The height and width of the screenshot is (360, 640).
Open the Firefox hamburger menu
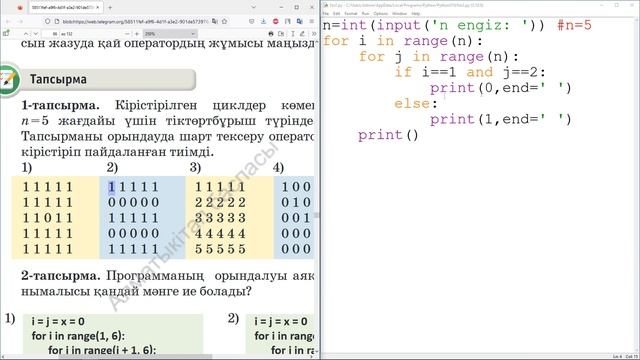tap(311, 21)
